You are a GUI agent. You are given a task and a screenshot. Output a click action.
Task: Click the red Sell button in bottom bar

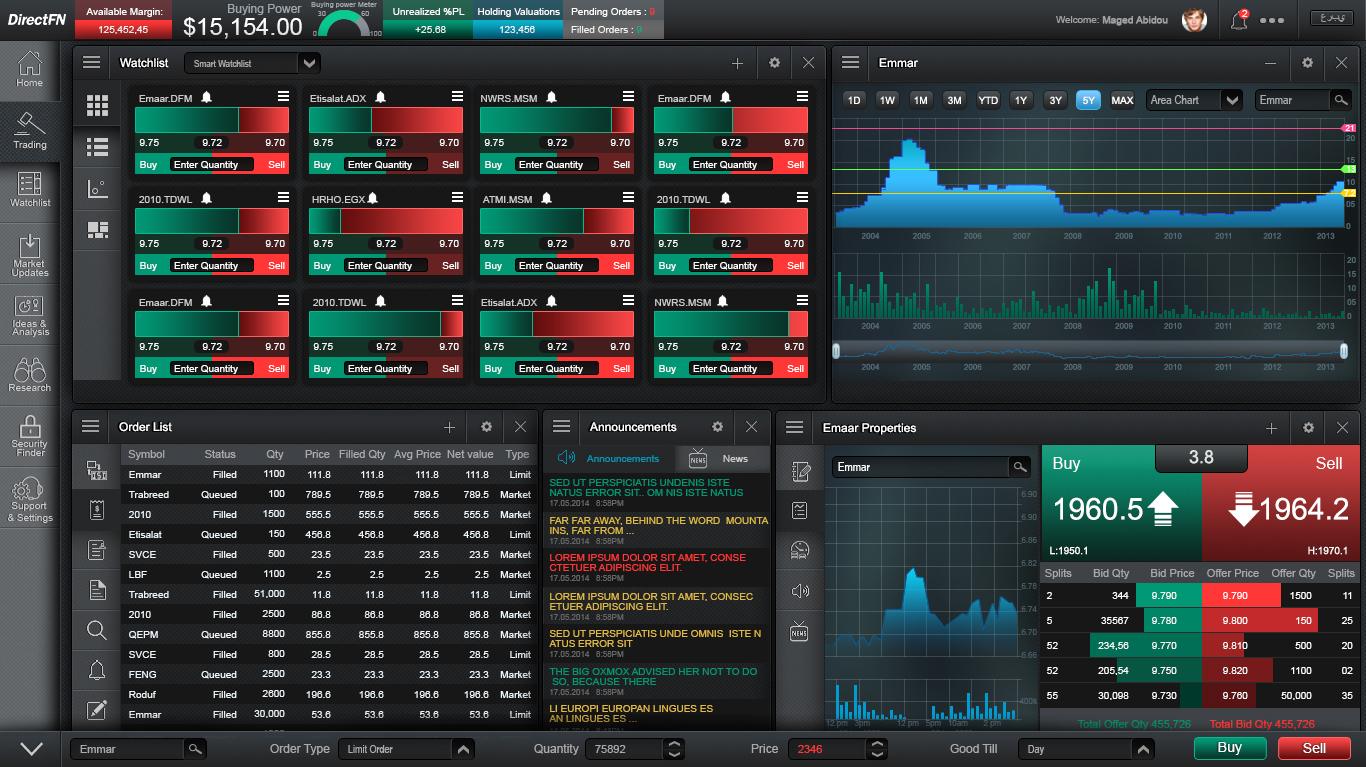[x=1314, y=748]
